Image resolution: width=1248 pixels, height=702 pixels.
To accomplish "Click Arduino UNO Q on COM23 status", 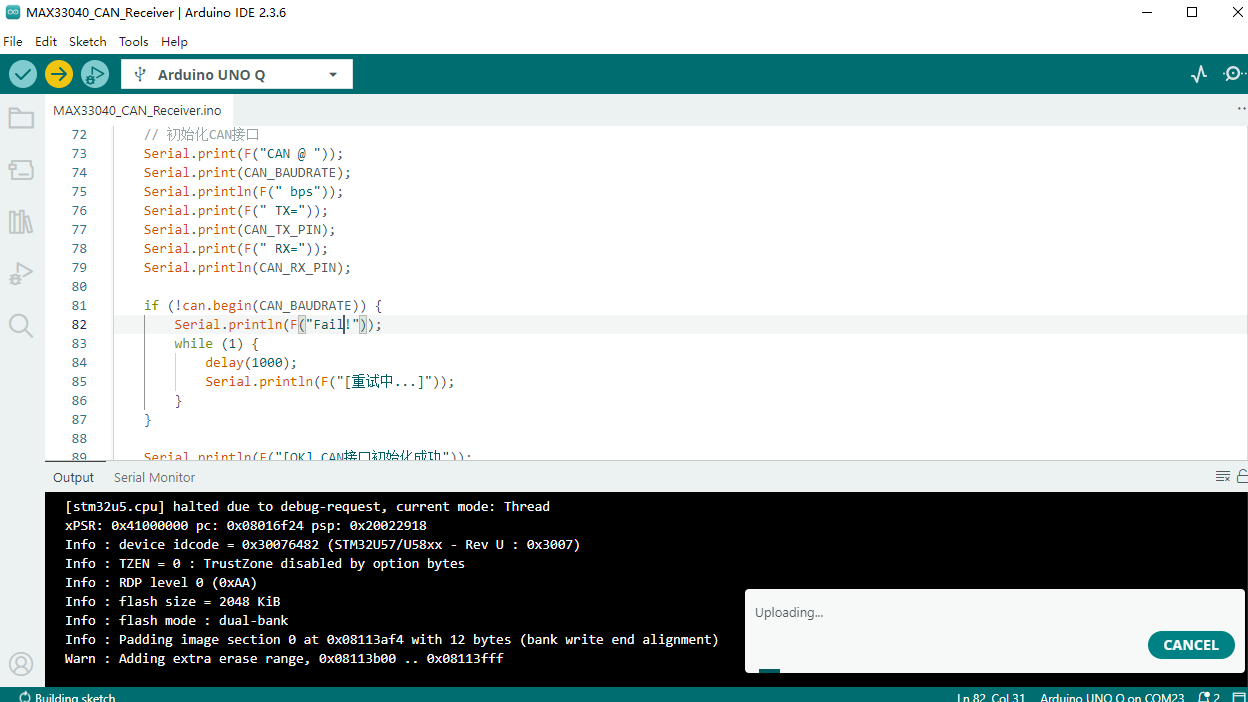I will 1112,697.
